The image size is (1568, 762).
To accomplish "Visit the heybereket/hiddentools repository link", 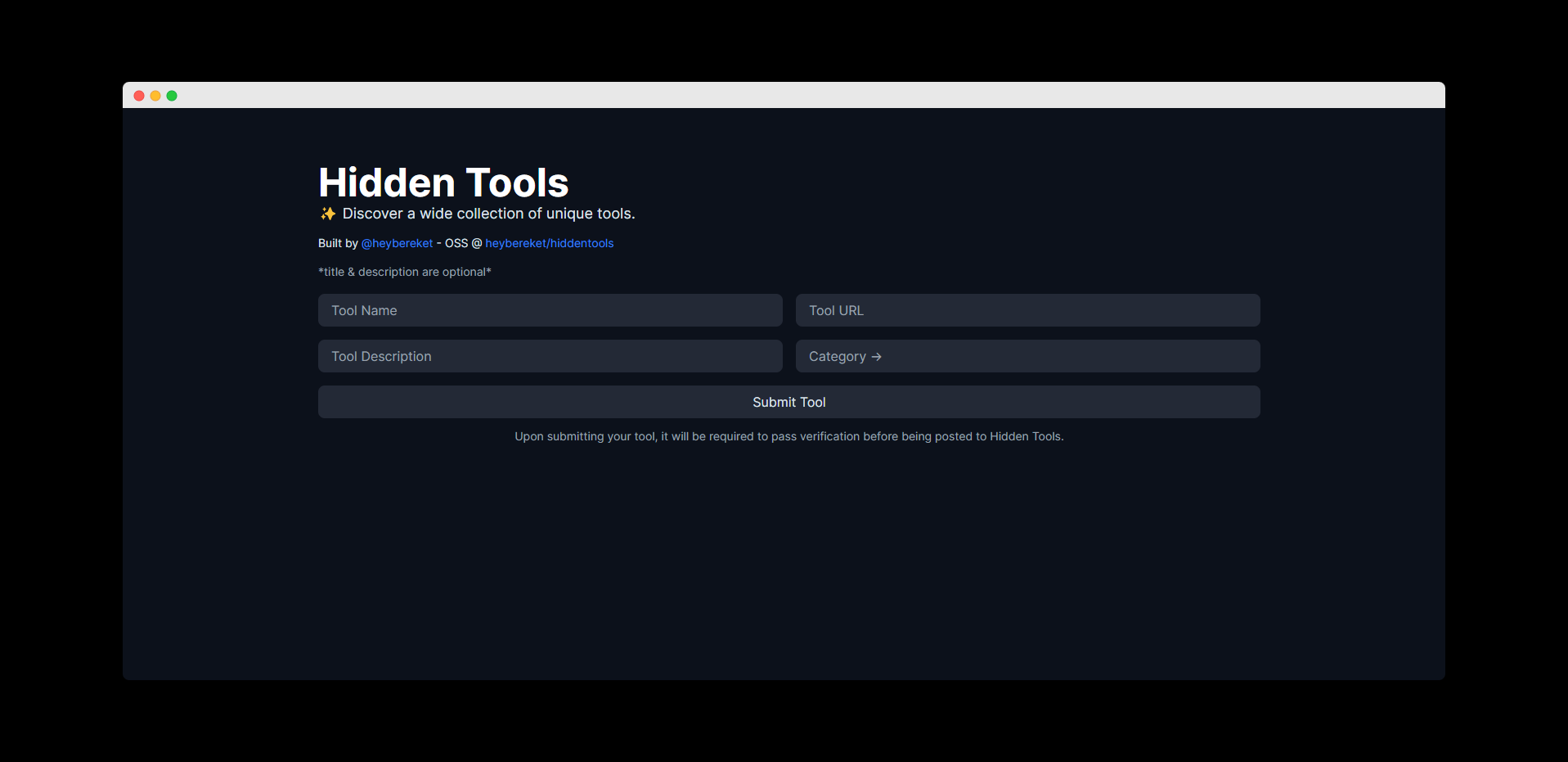I will [549, 243].
